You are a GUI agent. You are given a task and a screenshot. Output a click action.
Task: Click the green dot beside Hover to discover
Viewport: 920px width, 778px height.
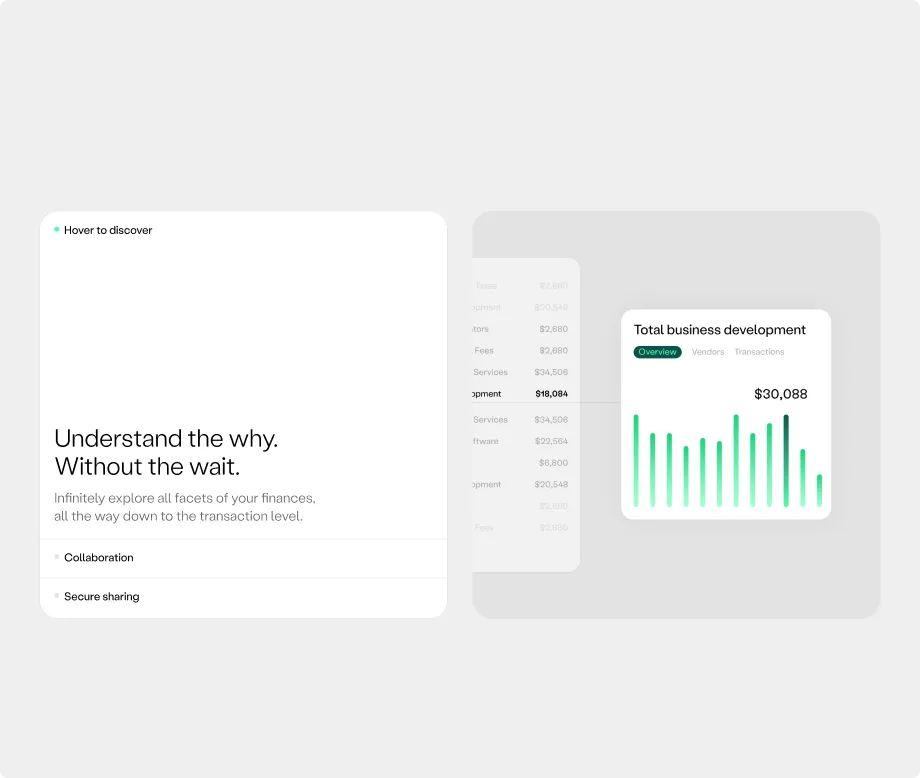tap(57, 230)
